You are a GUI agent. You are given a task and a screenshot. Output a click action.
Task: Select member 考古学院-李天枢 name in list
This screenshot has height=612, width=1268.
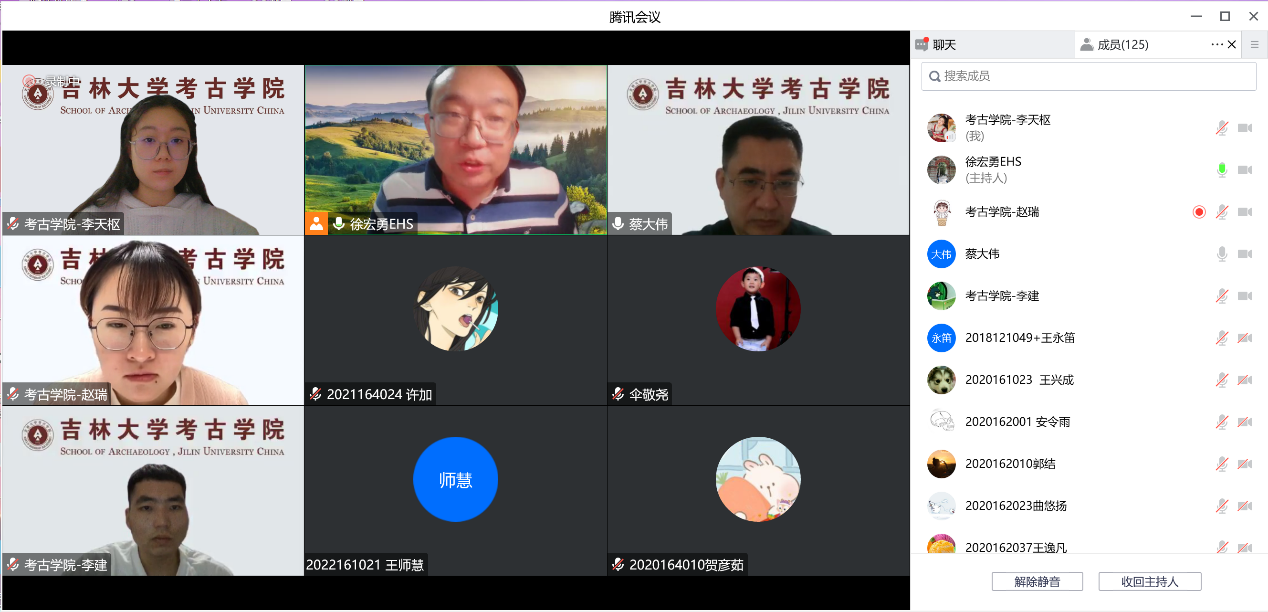[1008, 120]
